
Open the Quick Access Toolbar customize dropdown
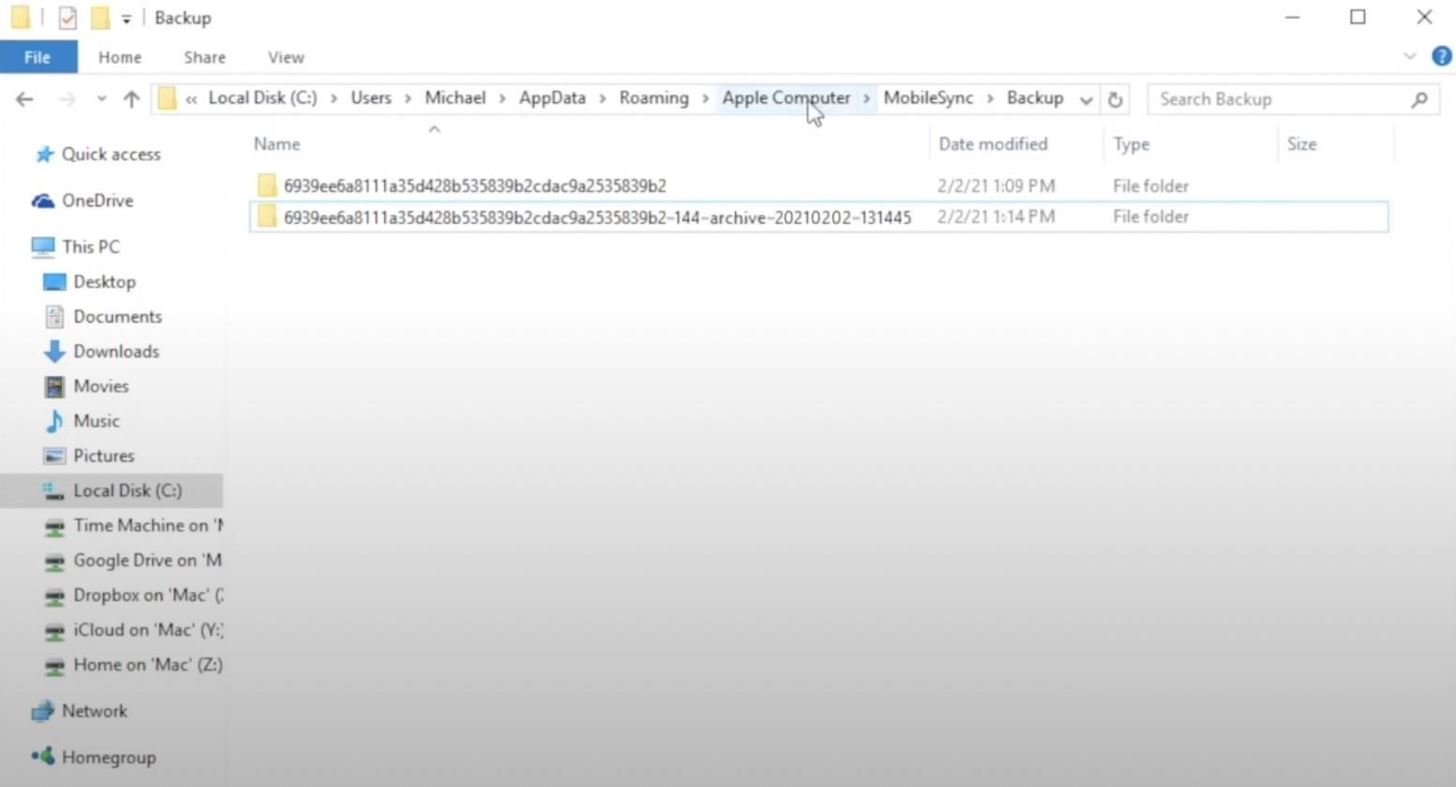coord(127,18)
